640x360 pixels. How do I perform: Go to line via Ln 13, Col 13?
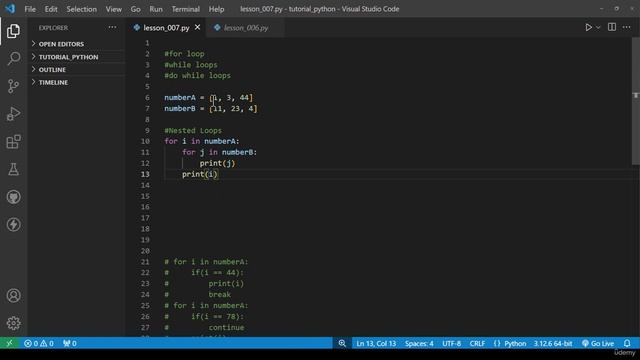point(376,343)
